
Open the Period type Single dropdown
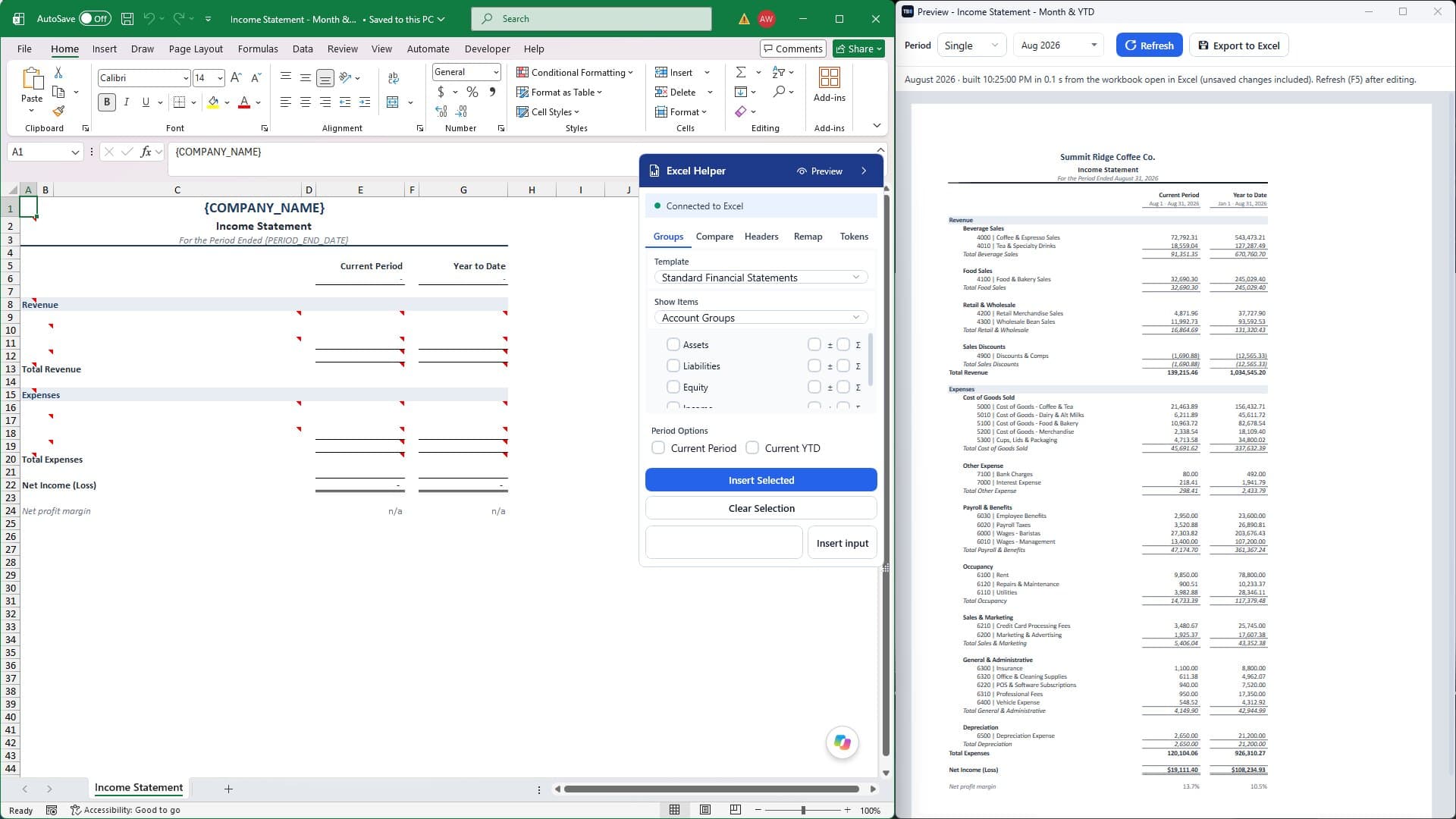tap(971, 45)
